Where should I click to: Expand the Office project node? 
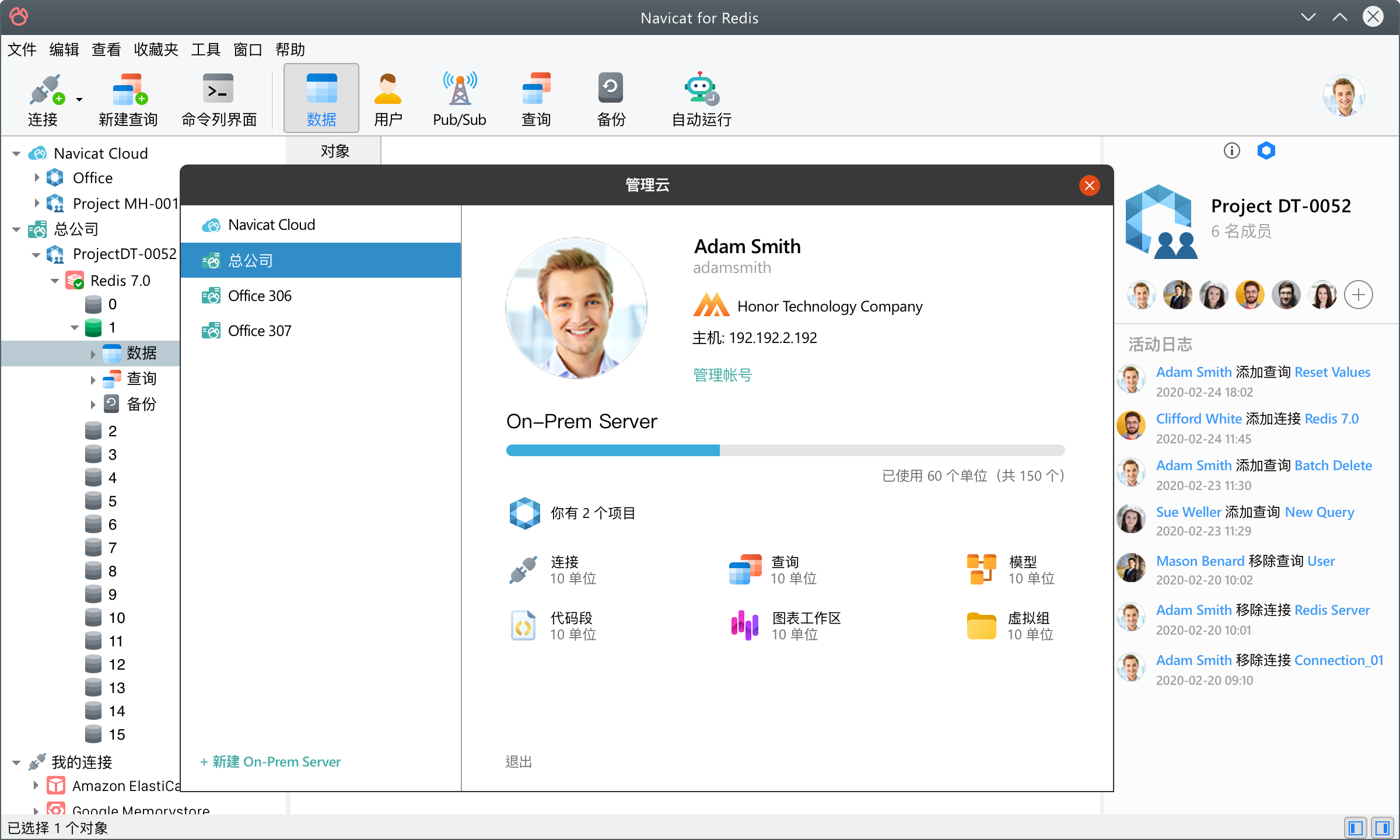click(37, 177)
